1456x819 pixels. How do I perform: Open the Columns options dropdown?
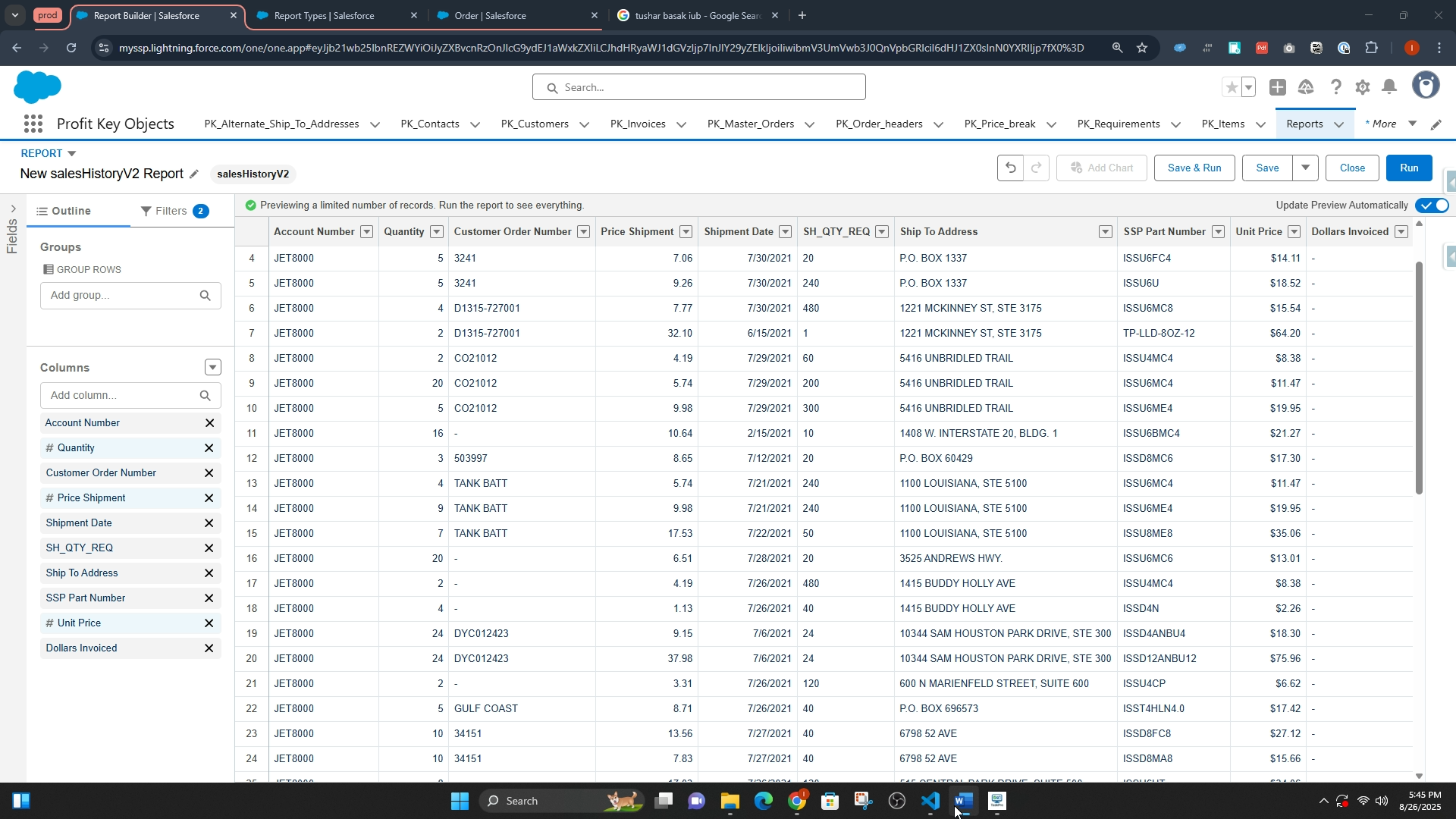213,368
